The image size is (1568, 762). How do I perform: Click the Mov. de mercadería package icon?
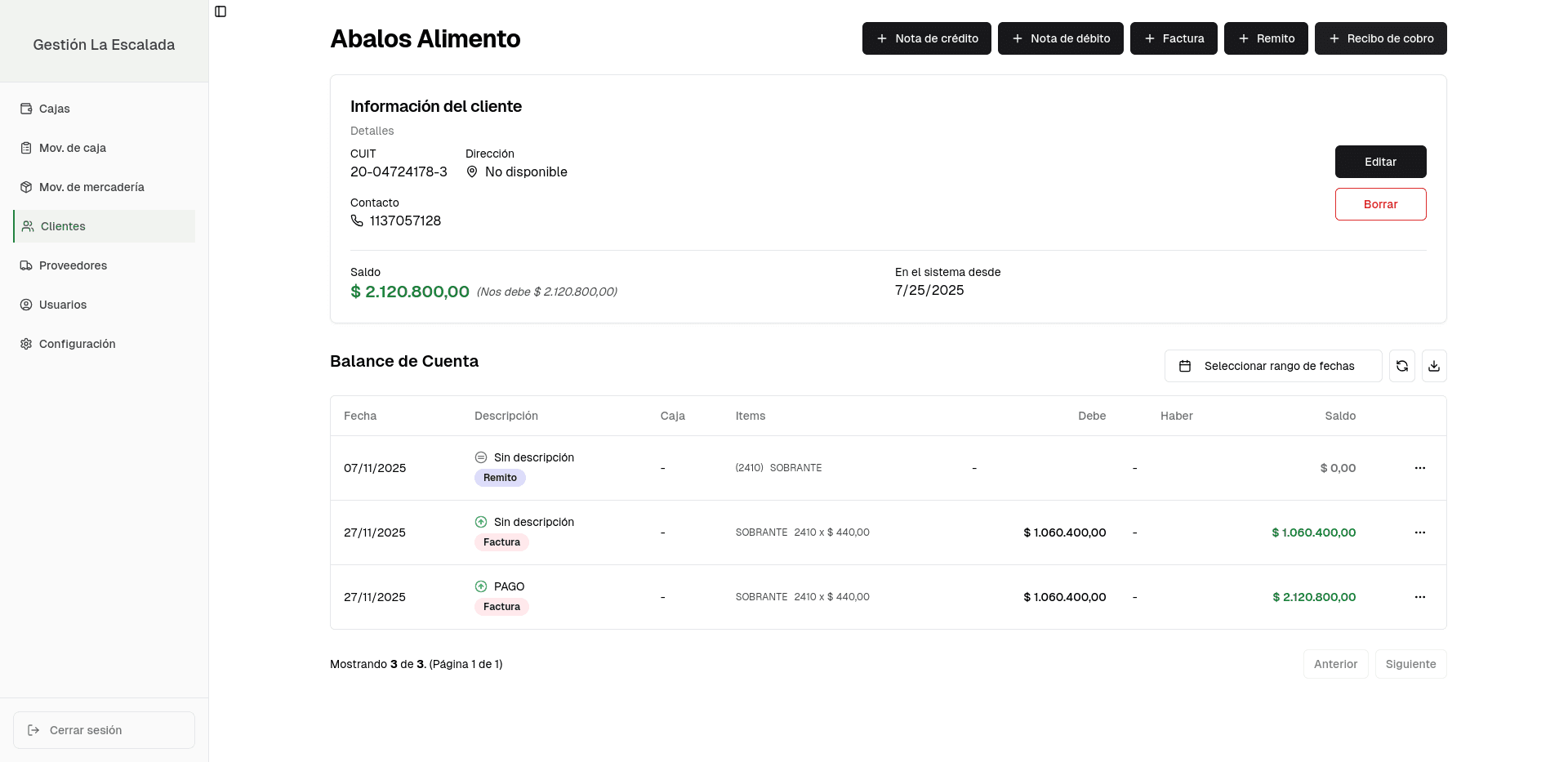(x=26, y=186)
